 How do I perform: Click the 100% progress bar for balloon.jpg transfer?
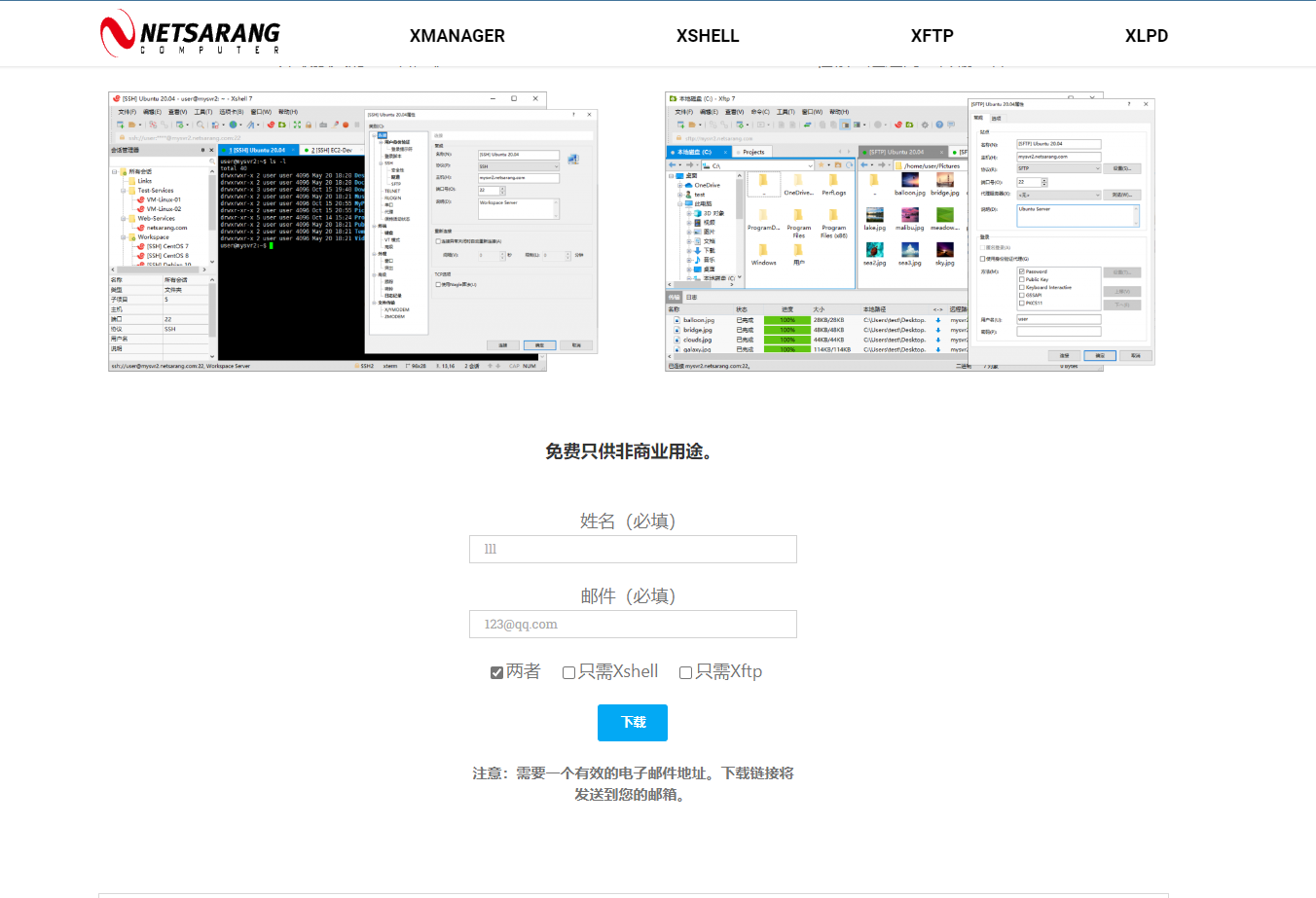click(786, 320)
